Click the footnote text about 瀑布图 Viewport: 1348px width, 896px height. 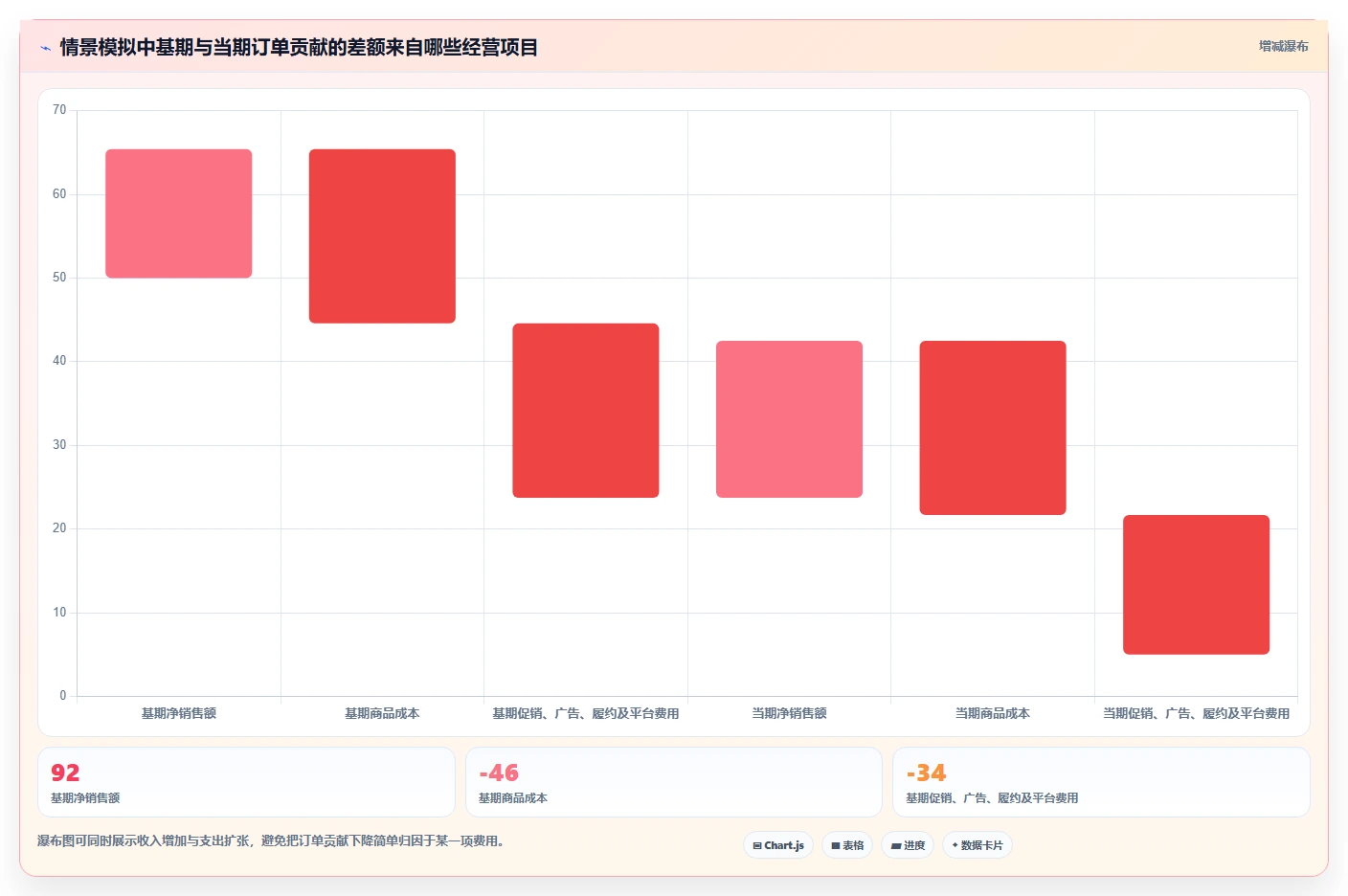click(271, 840)
